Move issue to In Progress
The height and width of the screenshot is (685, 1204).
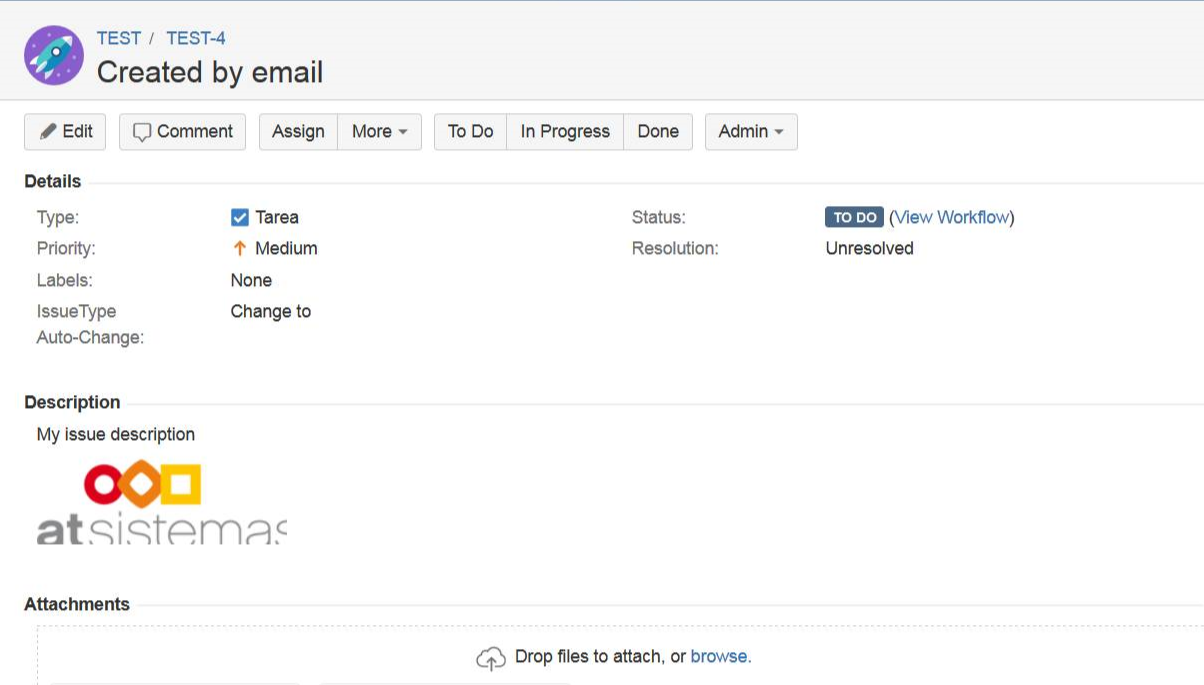click(x=565, y=132)
